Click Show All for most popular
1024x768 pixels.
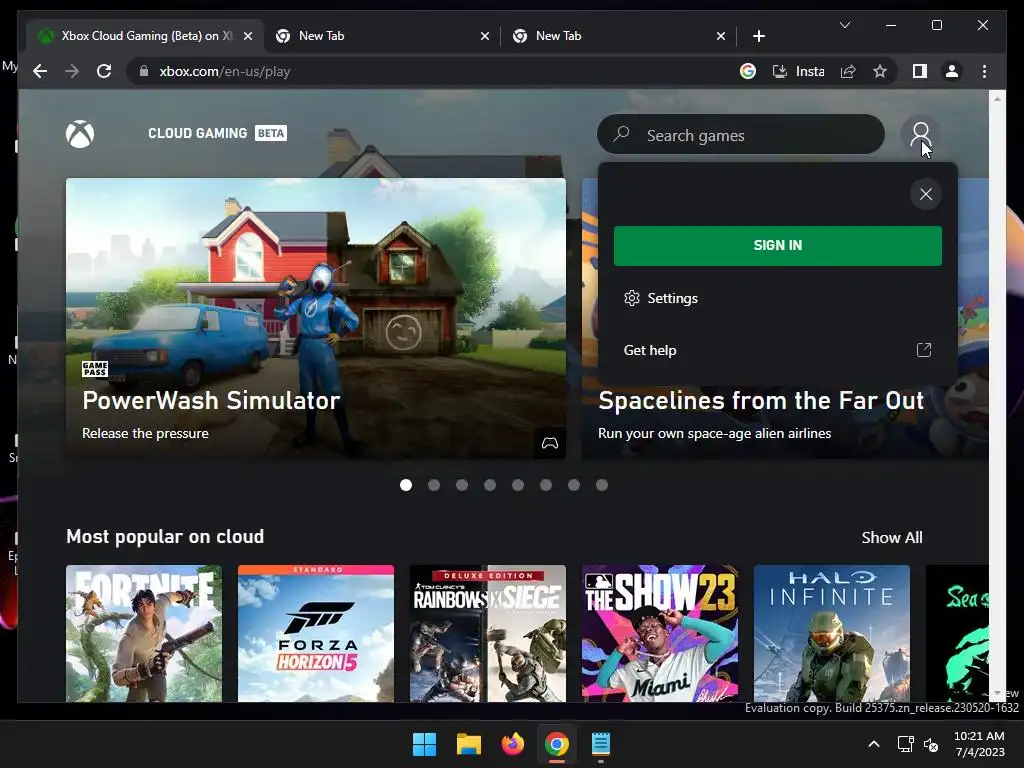[891, 537]
